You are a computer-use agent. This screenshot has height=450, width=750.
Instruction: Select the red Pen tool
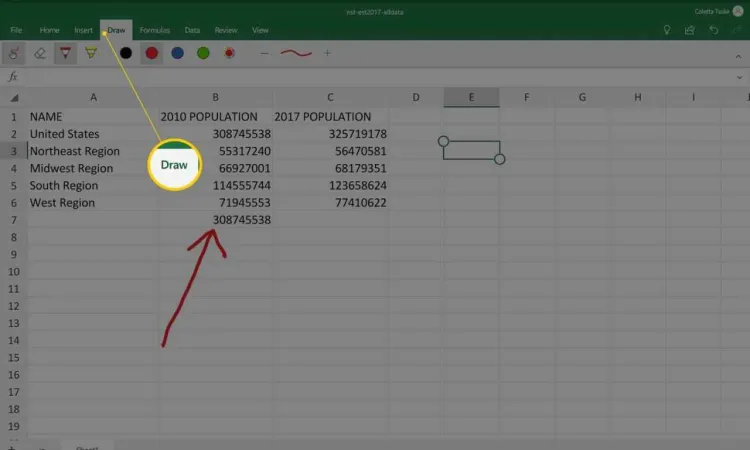66,53
